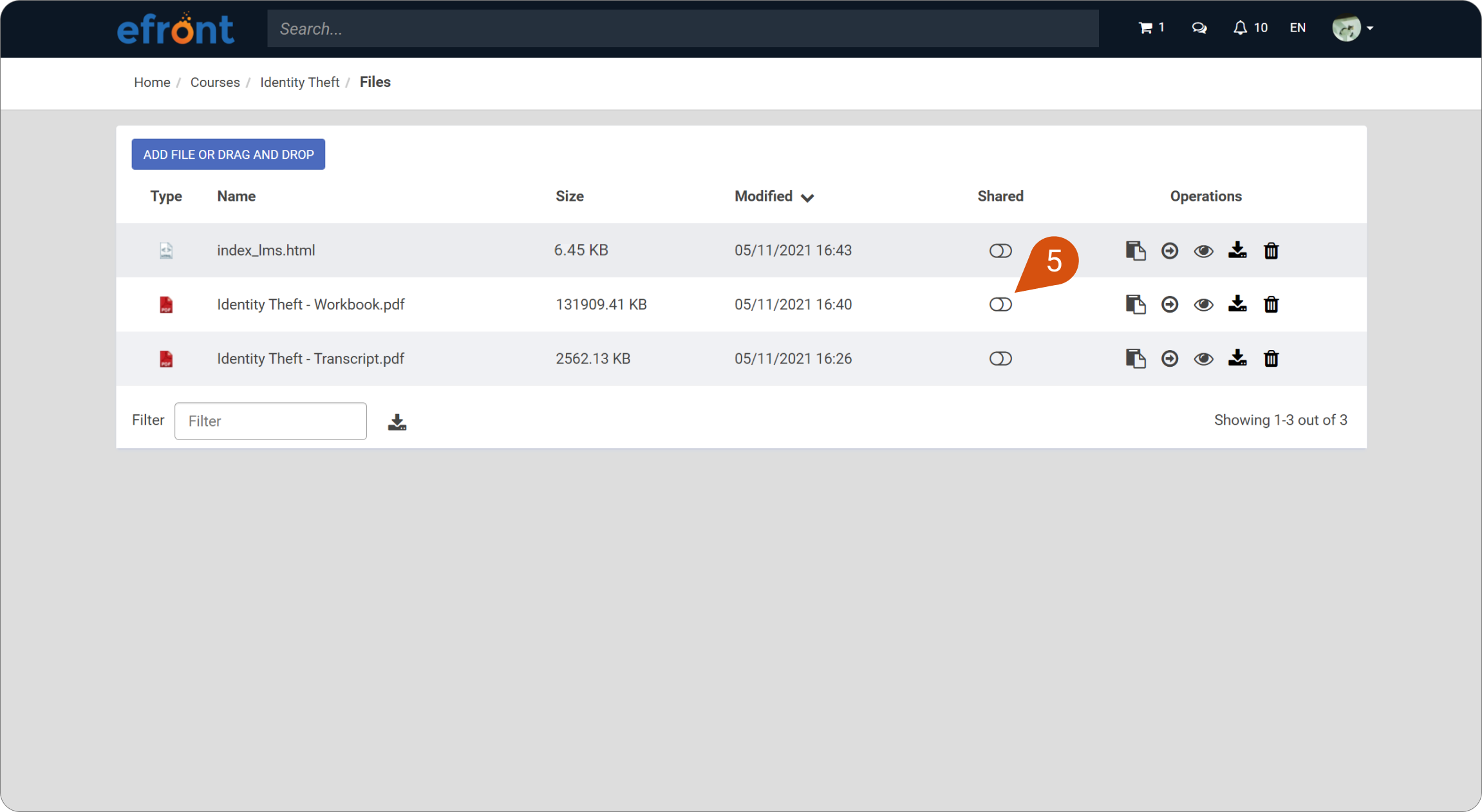
Task: Open Identity Theft - Workbook.pdf name
Action: pos(311,304)
